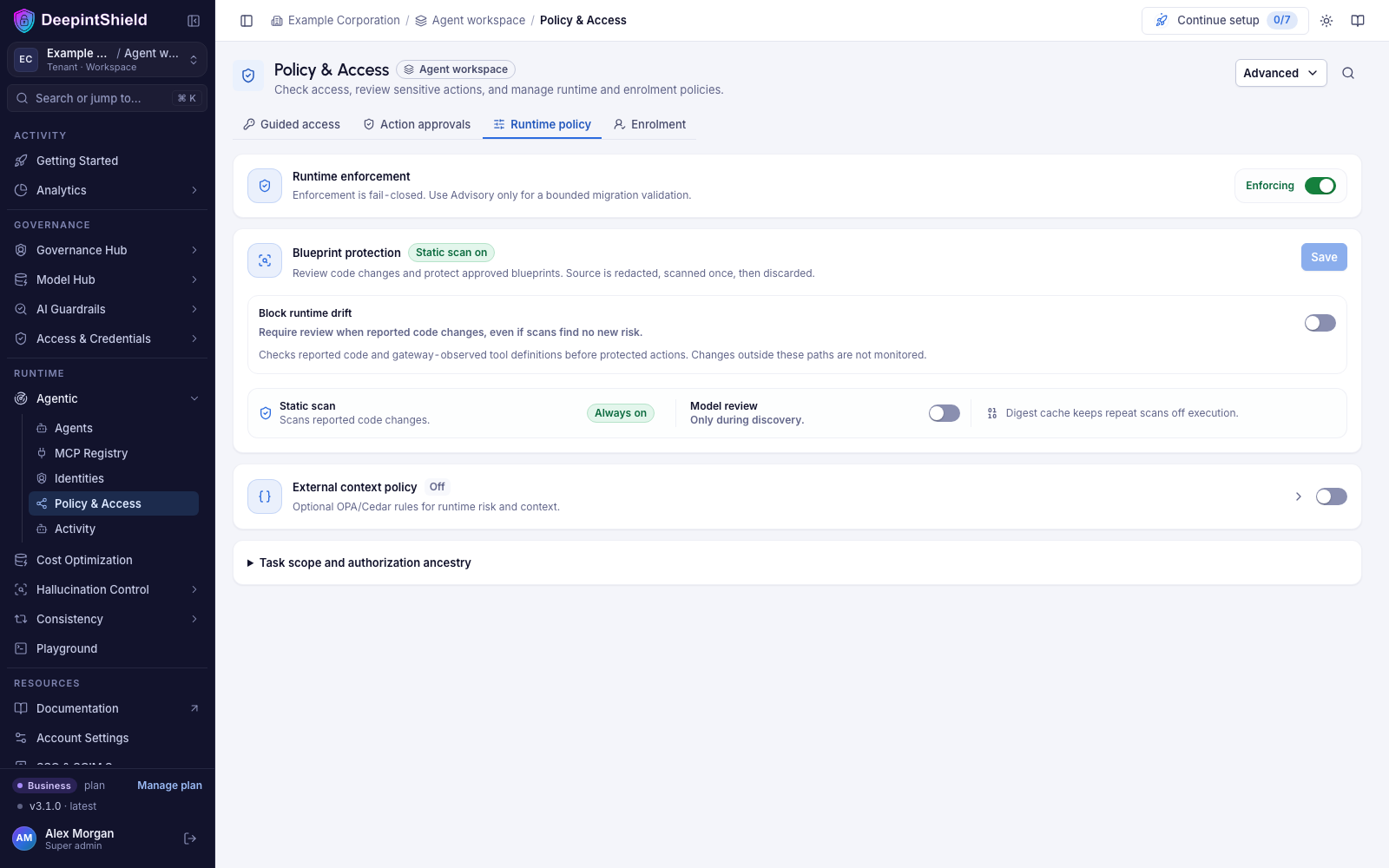
Task: Click the Always on badge
Action: (x=621, y=413)
